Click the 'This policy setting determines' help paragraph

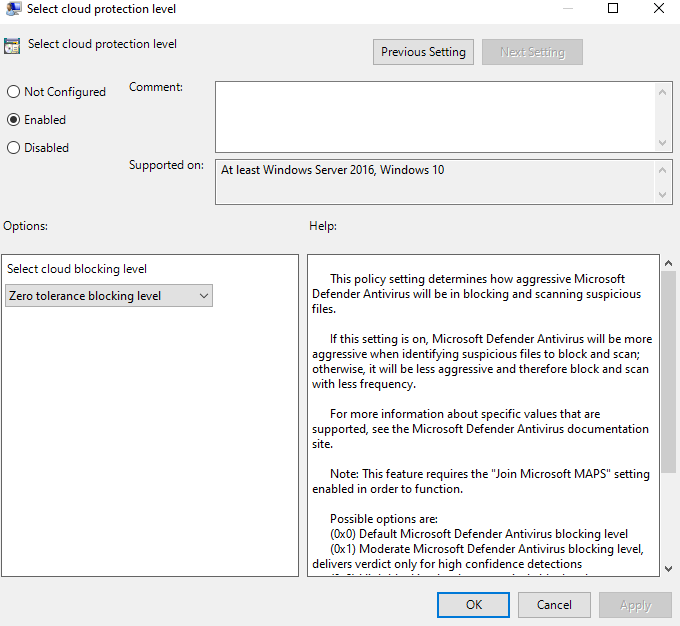pos(477,294)
